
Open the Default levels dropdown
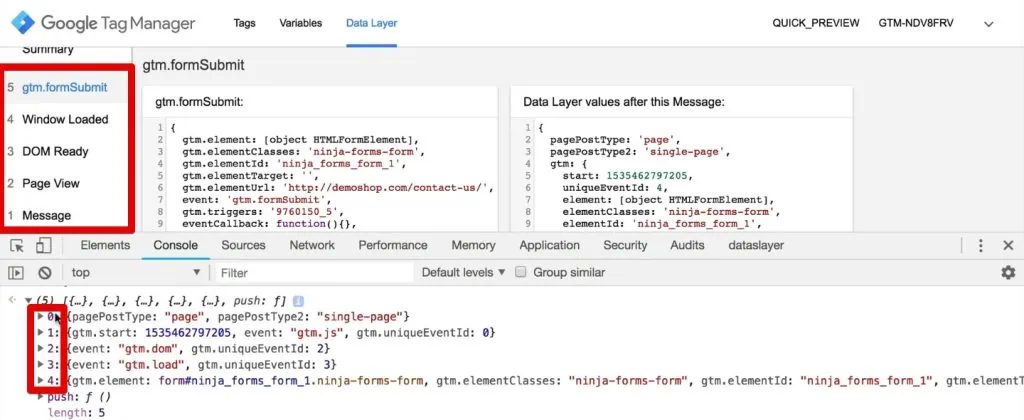point(464,272)
